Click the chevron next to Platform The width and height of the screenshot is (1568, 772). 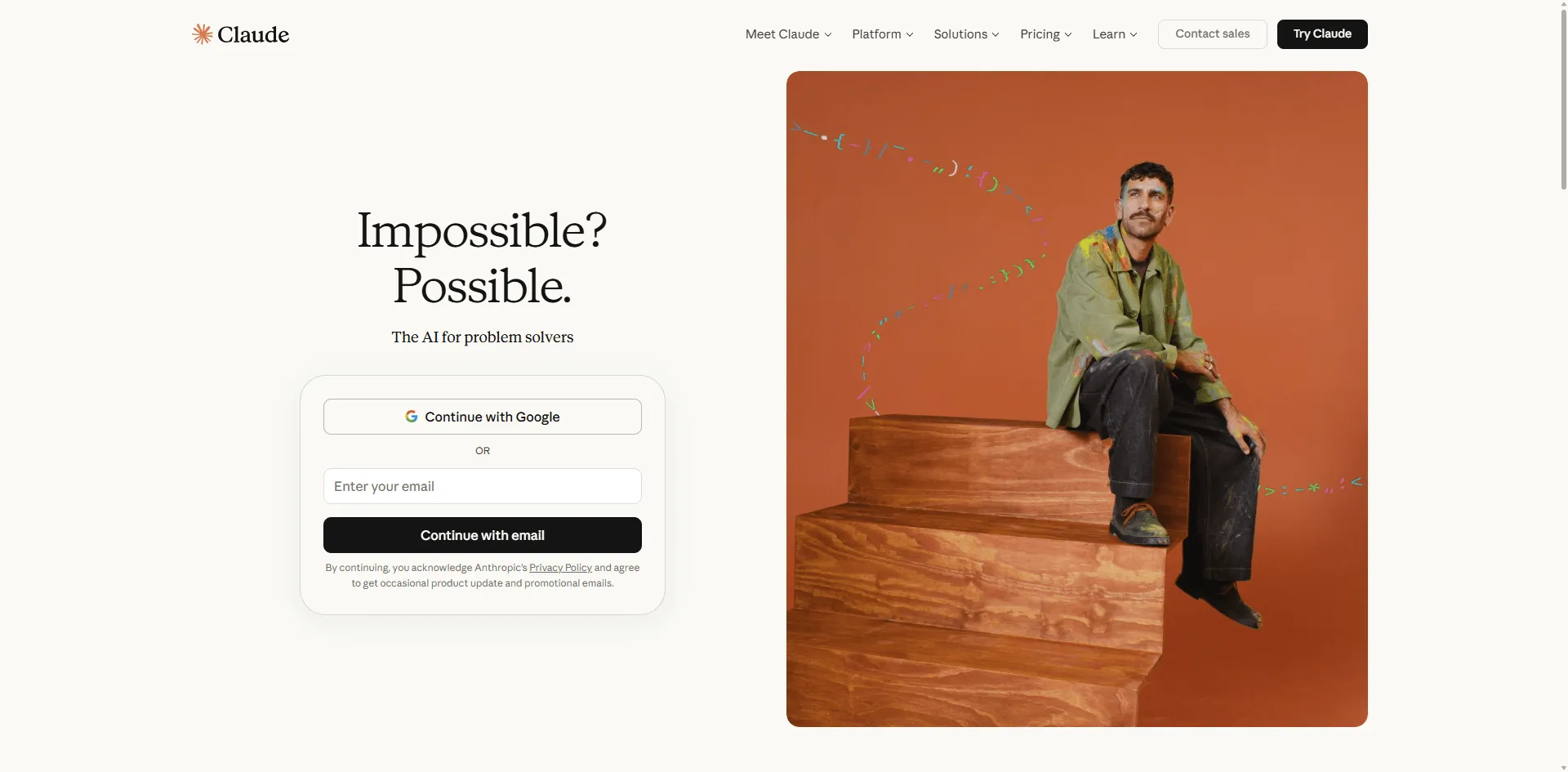[910, 34]
